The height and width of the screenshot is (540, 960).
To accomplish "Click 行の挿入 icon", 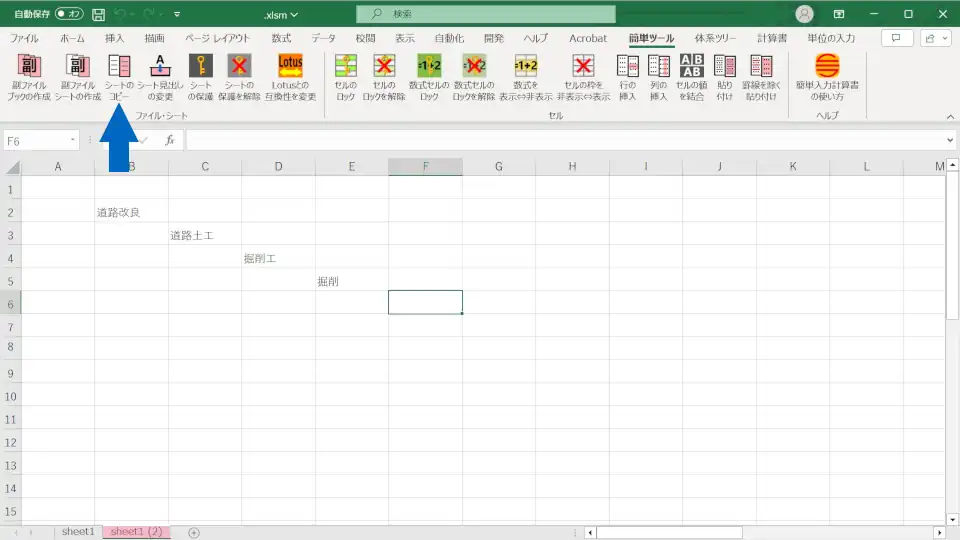I will (x=628, y=66).
